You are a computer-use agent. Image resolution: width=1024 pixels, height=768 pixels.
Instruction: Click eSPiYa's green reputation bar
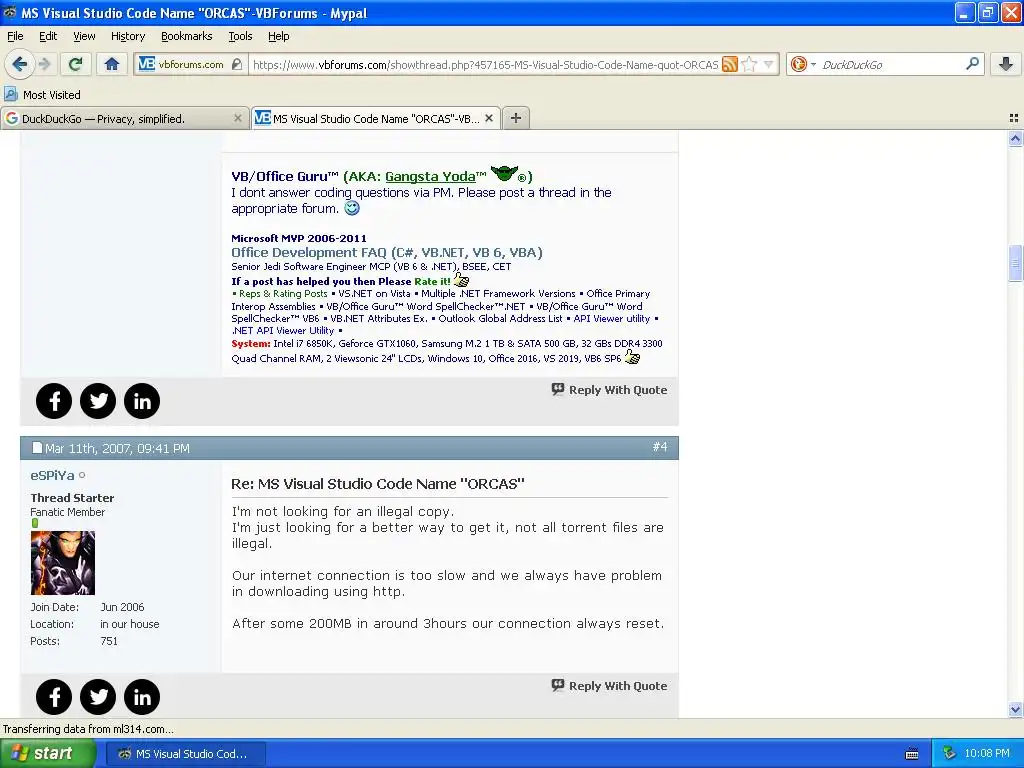35,523
